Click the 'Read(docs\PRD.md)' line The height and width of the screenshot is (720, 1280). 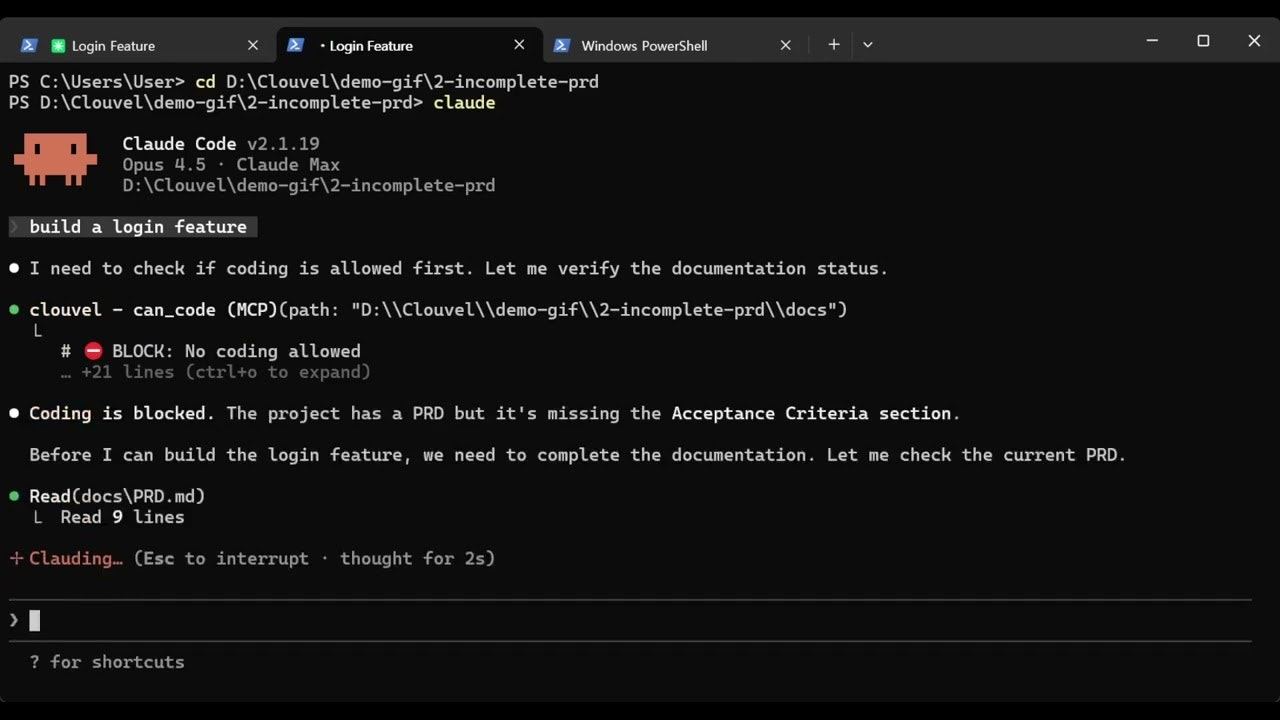click(x=117, y=496)
